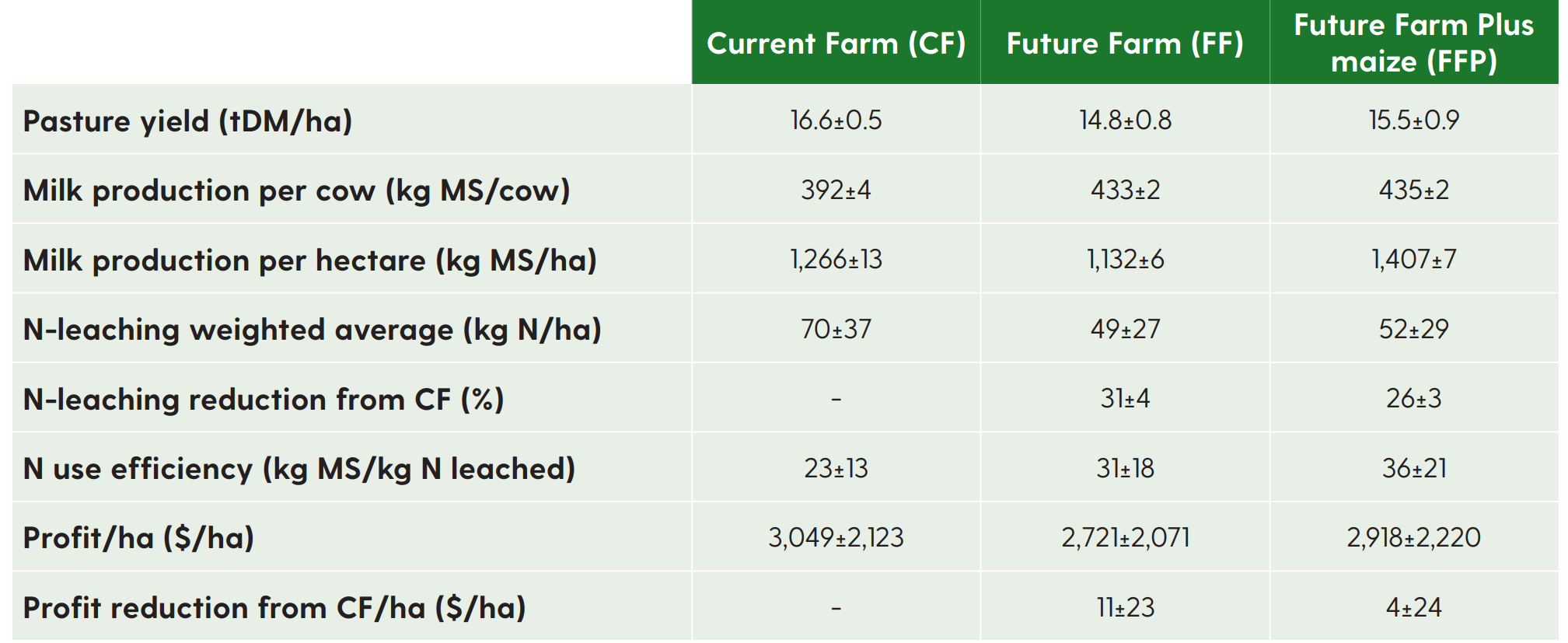Select the 433±2 milk per cow cell
Viewport: 1568px width, 643px height.
click(x=1125, y=190)
